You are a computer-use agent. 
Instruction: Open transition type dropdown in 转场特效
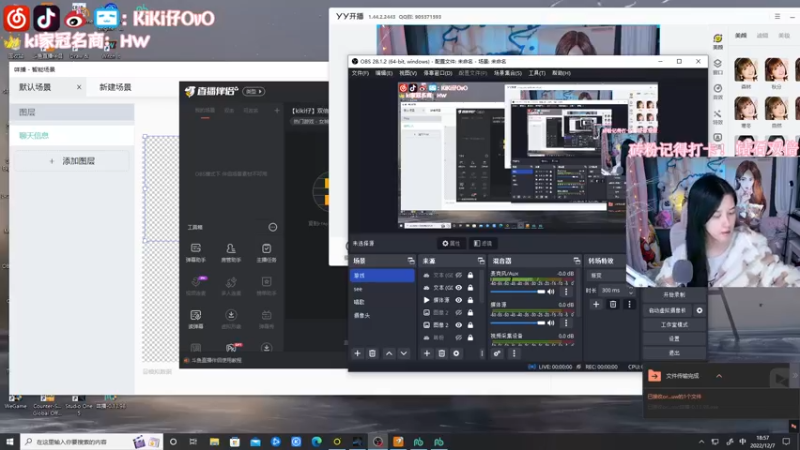point(606,276)
